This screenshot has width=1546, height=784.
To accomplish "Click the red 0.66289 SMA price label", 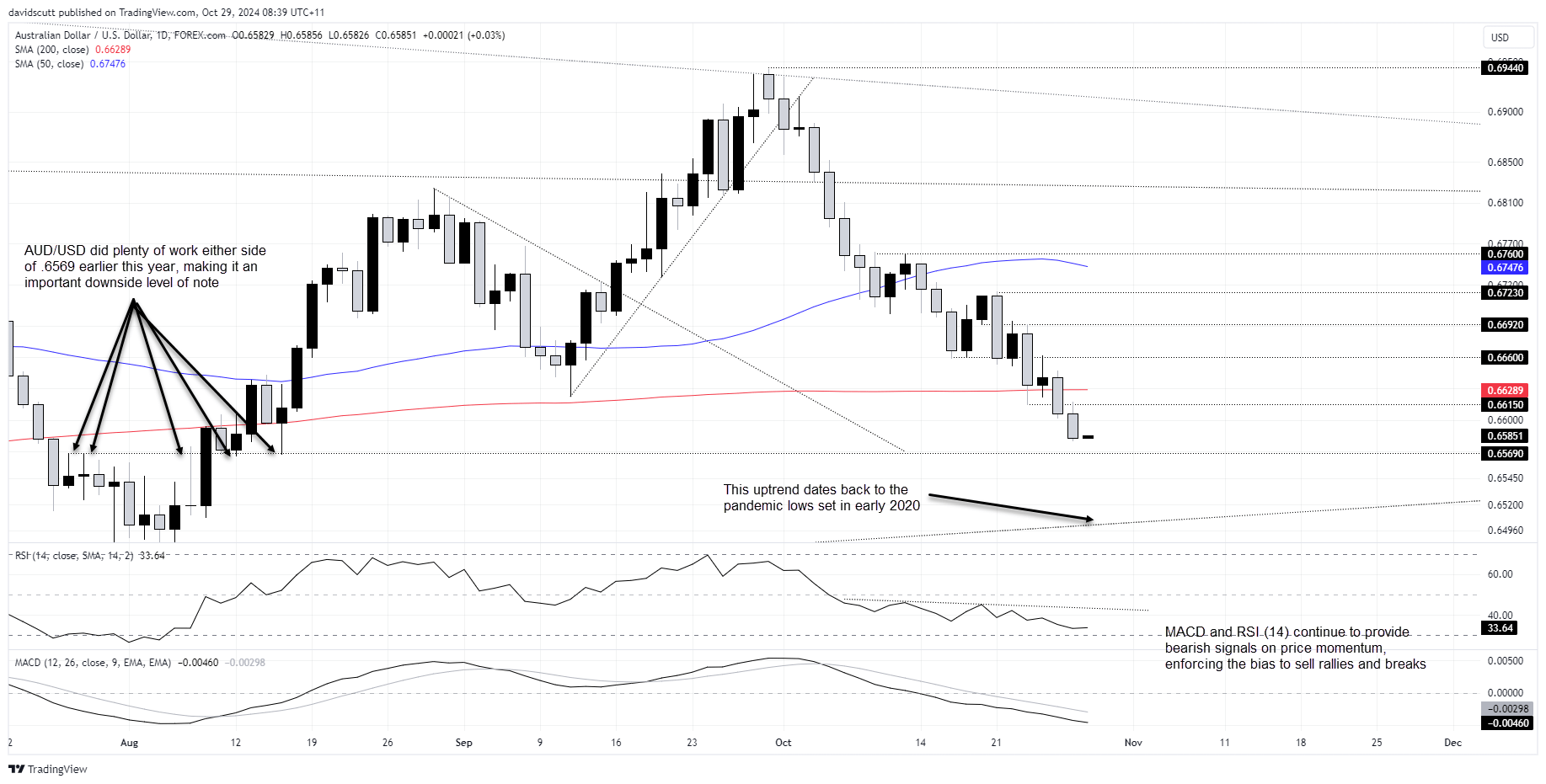I will click(x=1505, y=391).
